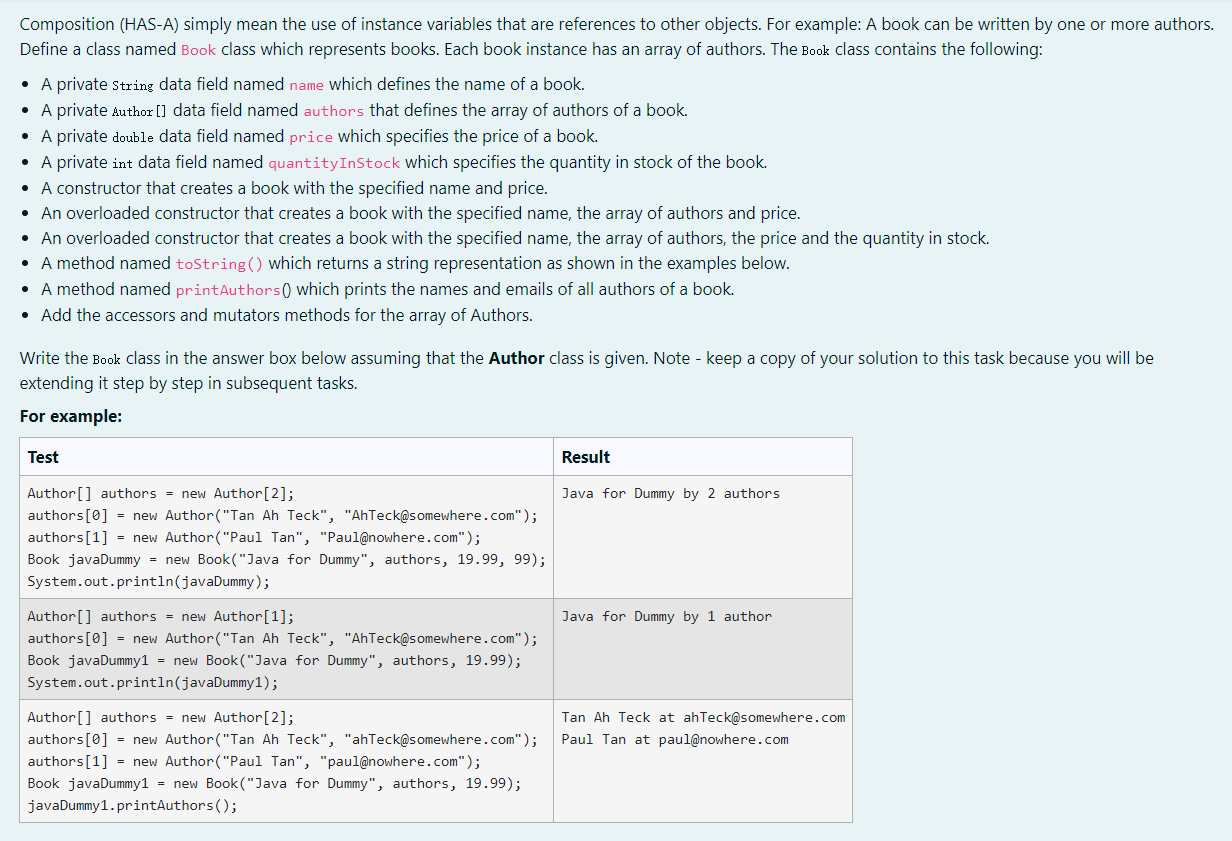Click the Author[] type in second bullet

pos(139,110)
